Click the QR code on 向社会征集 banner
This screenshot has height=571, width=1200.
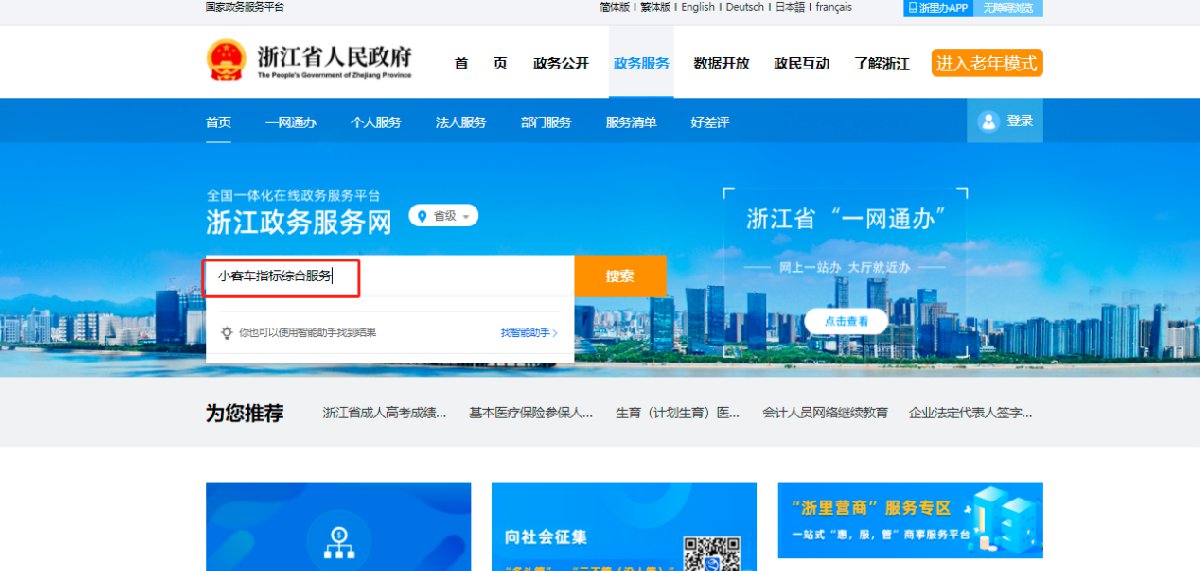(x=713, y=554)
